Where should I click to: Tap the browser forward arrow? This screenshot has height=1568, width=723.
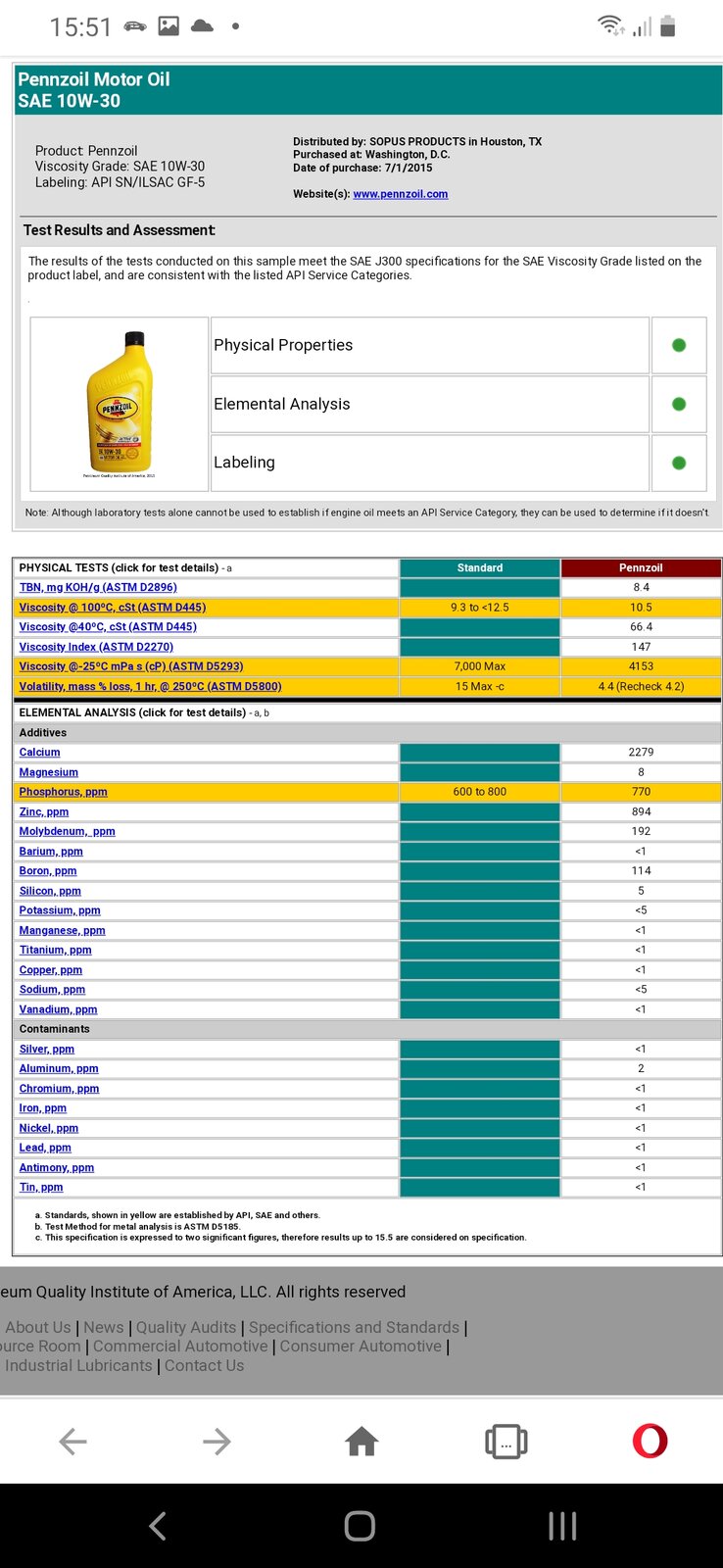click(217, 1441)
